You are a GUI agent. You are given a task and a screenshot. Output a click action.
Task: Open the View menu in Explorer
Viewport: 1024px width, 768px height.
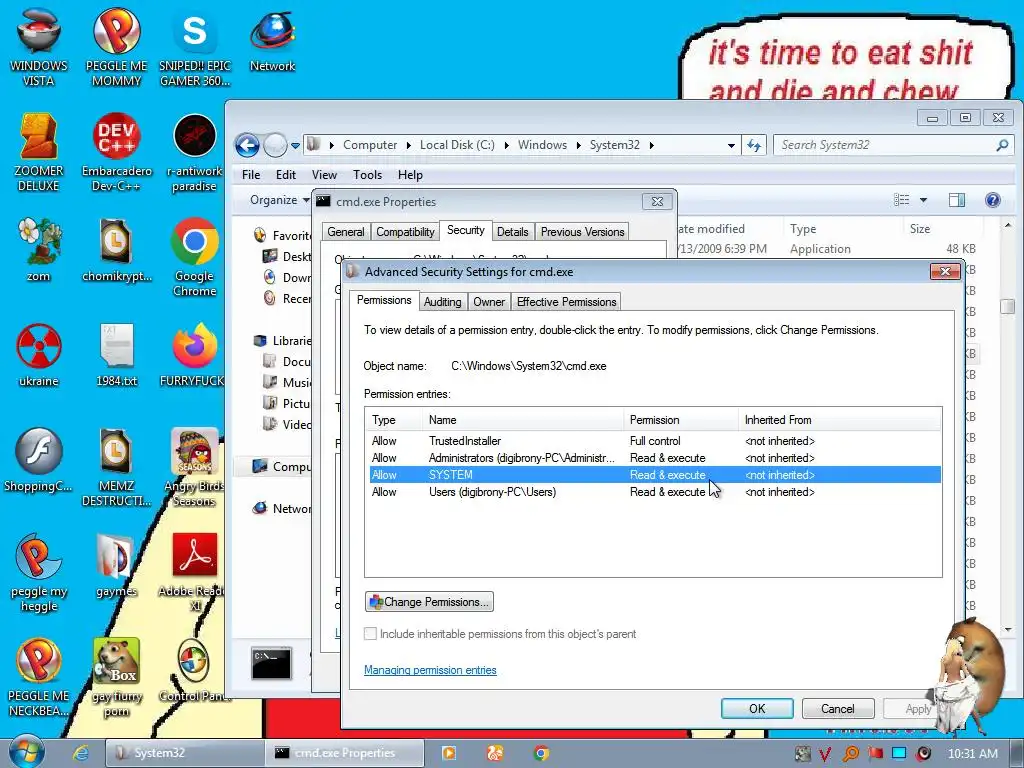click(324, 175)
